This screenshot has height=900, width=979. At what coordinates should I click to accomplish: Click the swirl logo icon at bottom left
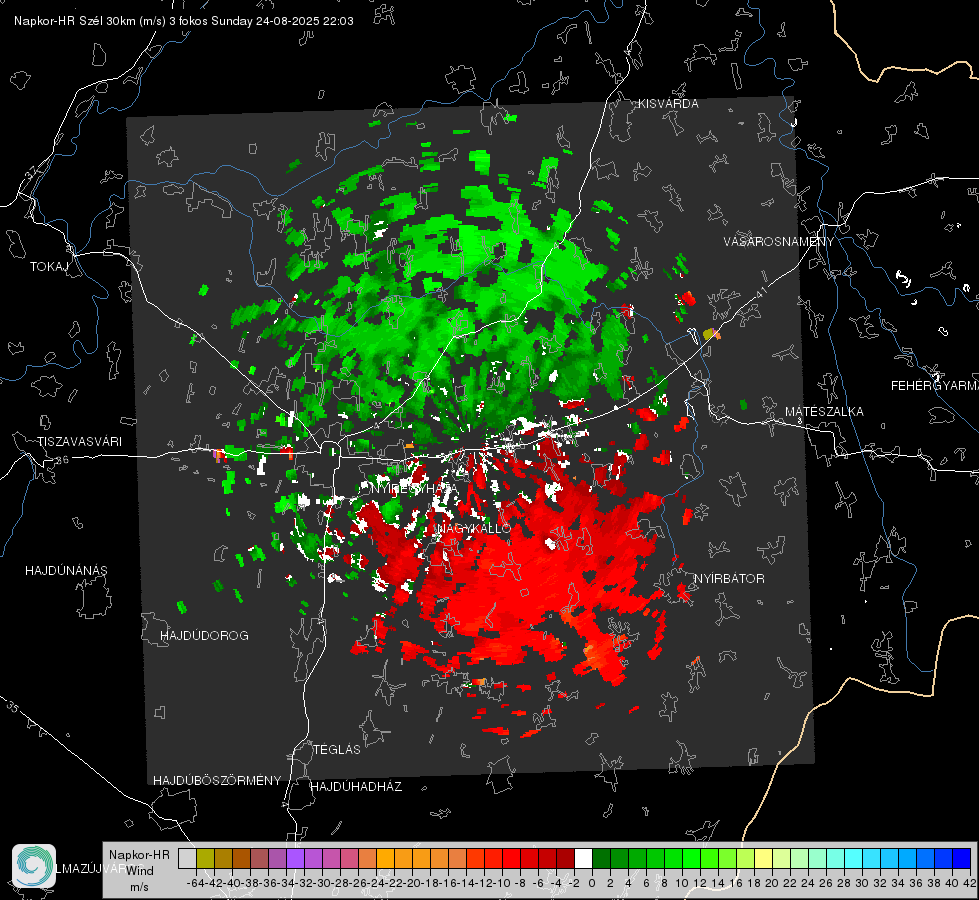pos(34,866)
